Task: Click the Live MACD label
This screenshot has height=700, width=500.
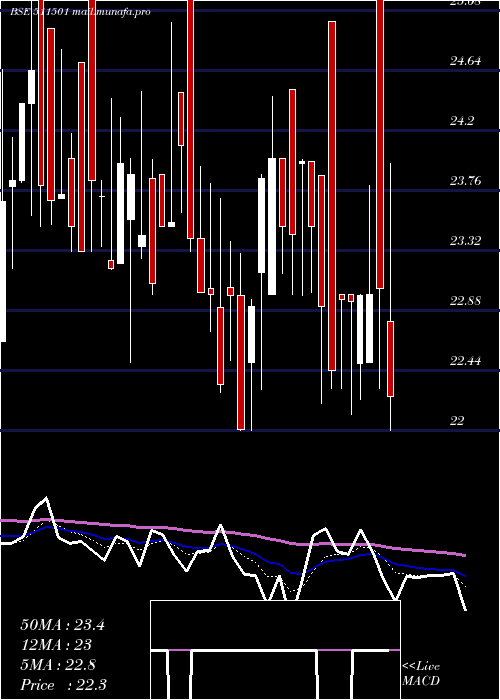Action: pyautogui.click(x=421, y=674)
